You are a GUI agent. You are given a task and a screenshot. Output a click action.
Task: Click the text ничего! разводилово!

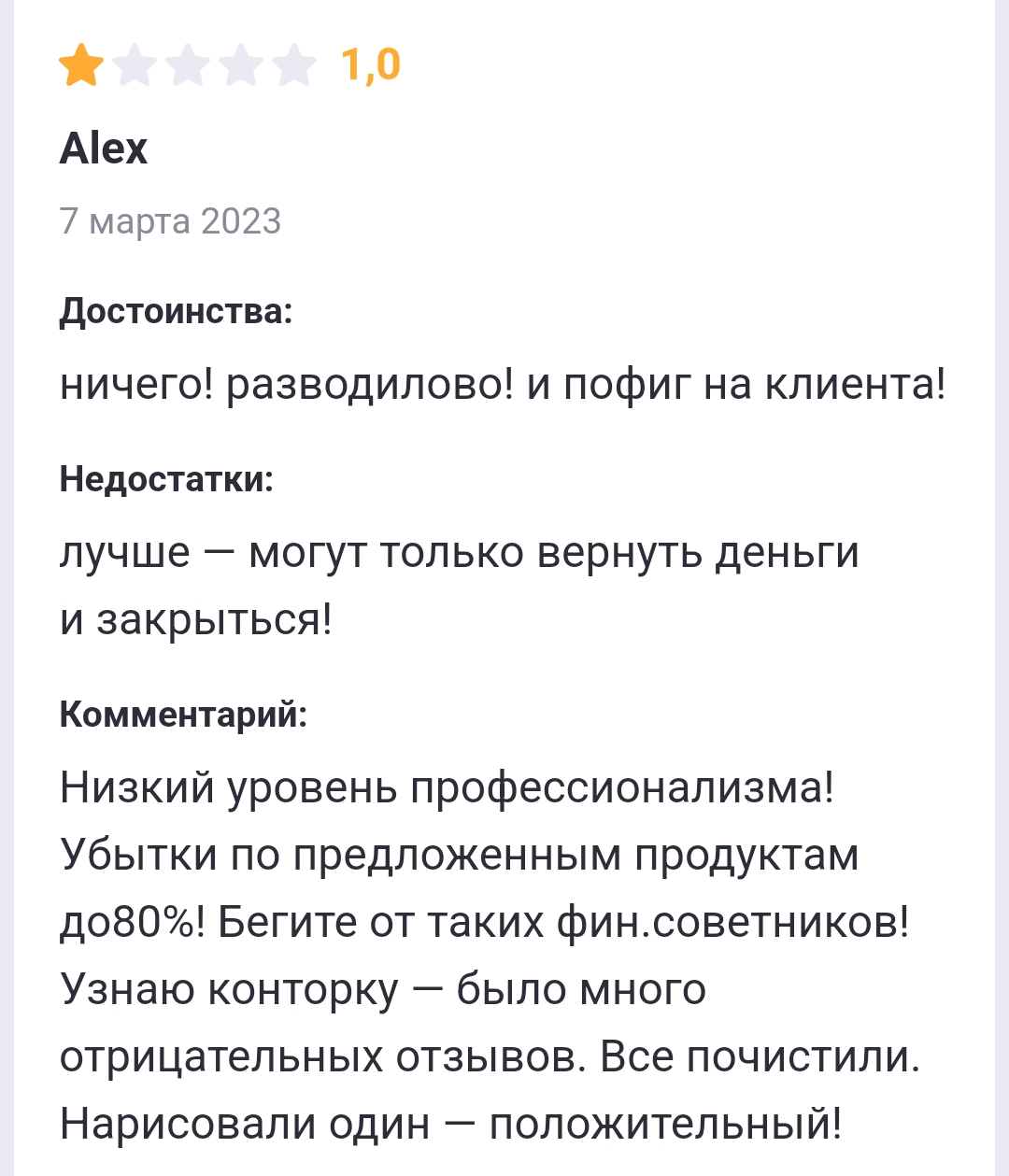tap(287, 384)
